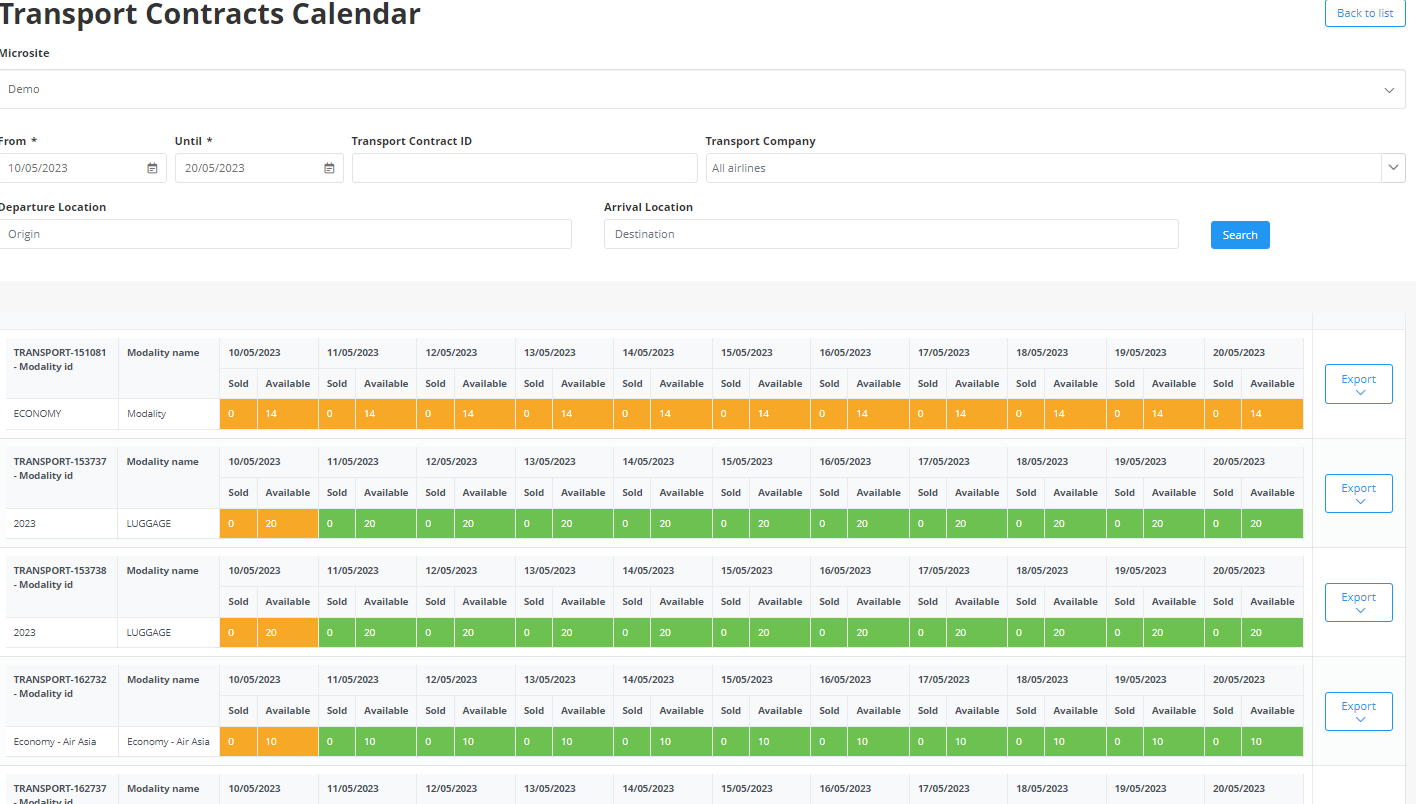Expand Export for TRANSPORT-153738
Viewport: 1416px width, 804px height.
pyautogui.click(x=1358, y=602)
